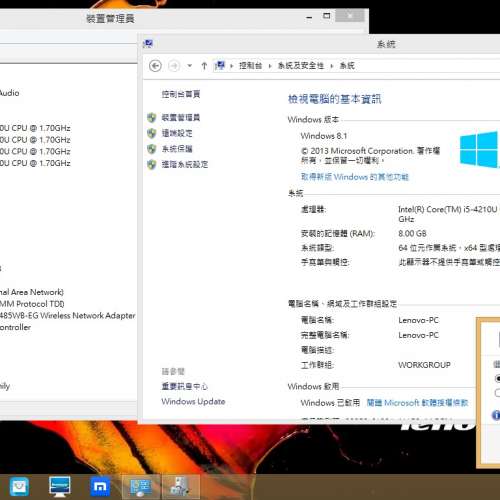Click the shield icon beside 裝置管理員

pos(152,117)
